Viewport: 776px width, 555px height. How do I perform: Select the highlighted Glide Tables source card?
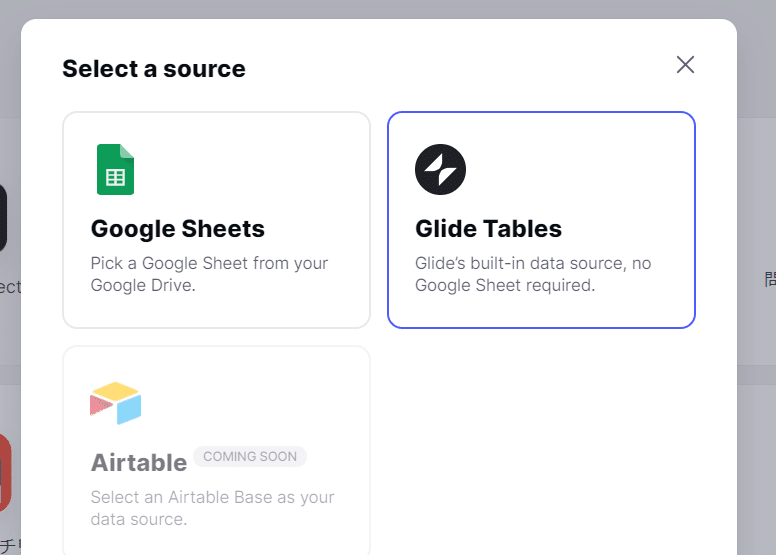pyautogui.click(x=541, y=220)
